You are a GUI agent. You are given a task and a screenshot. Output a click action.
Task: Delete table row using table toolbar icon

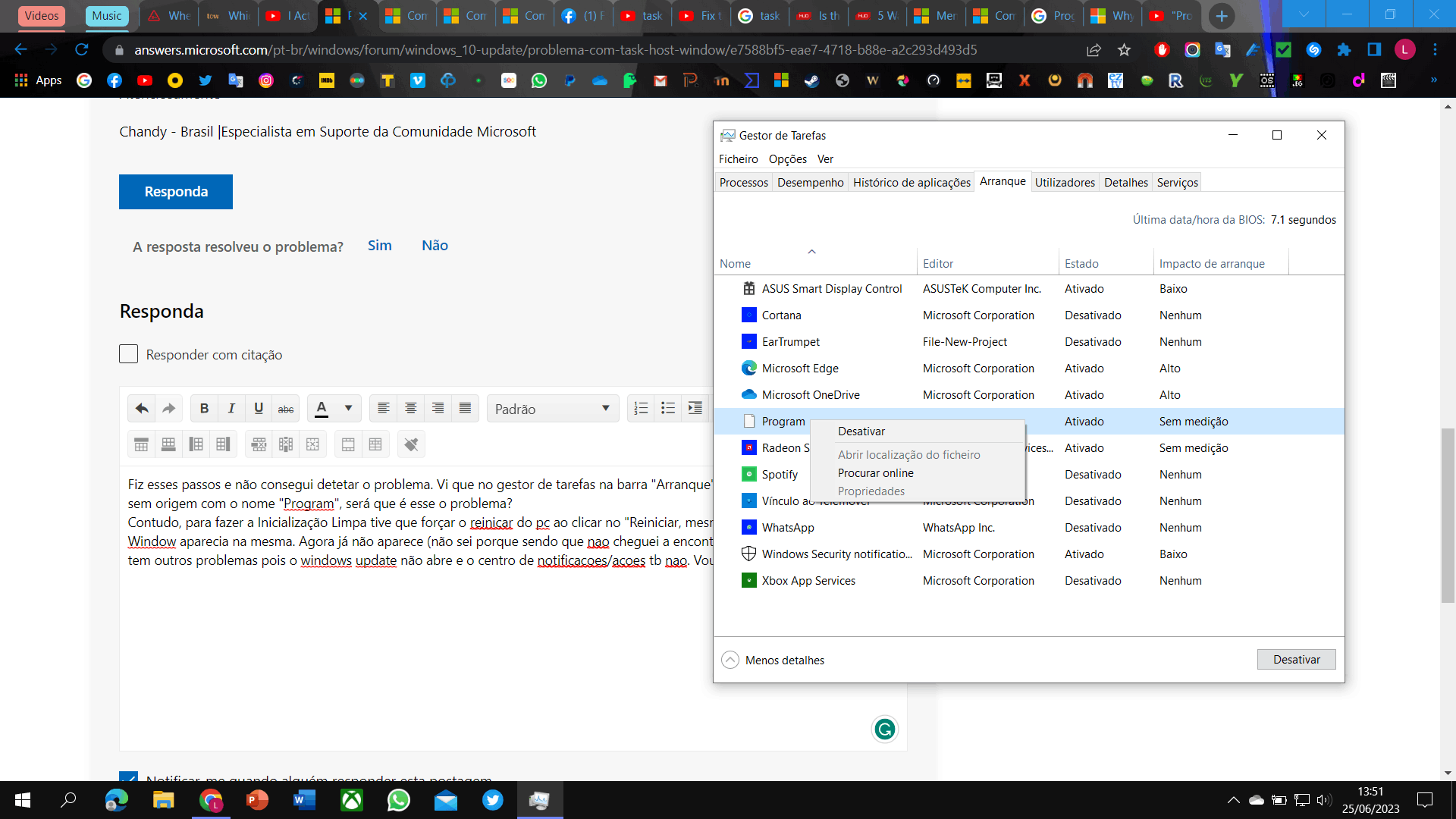(x=259, y=444)
